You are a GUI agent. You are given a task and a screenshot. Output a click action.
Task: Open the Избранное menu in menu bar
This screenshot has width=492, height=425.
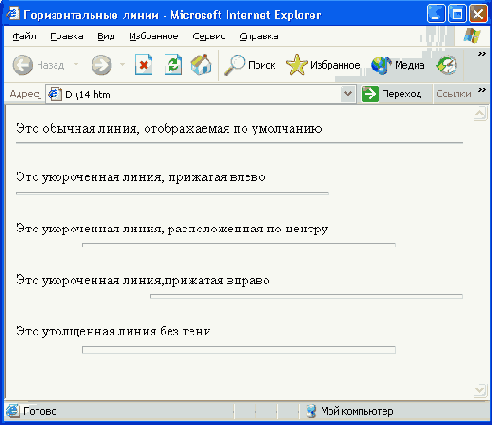[154, 36]
